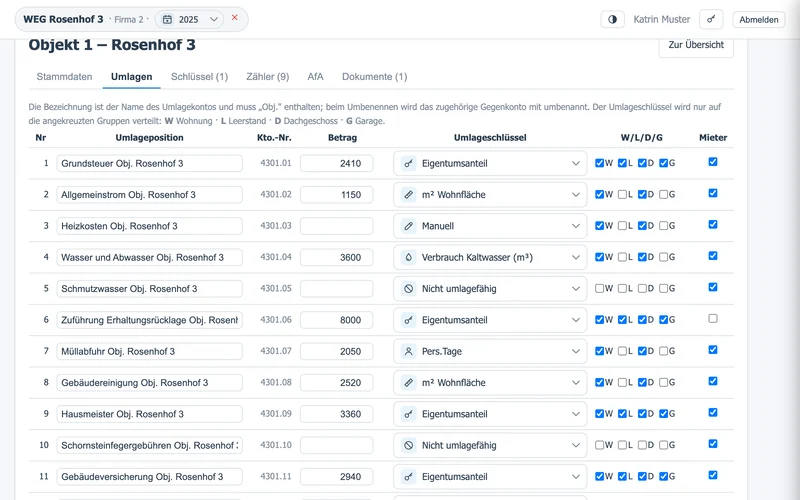
Task: Click the prohibited icon in Schmutzwasser row
Action: [x=408, y=289]
